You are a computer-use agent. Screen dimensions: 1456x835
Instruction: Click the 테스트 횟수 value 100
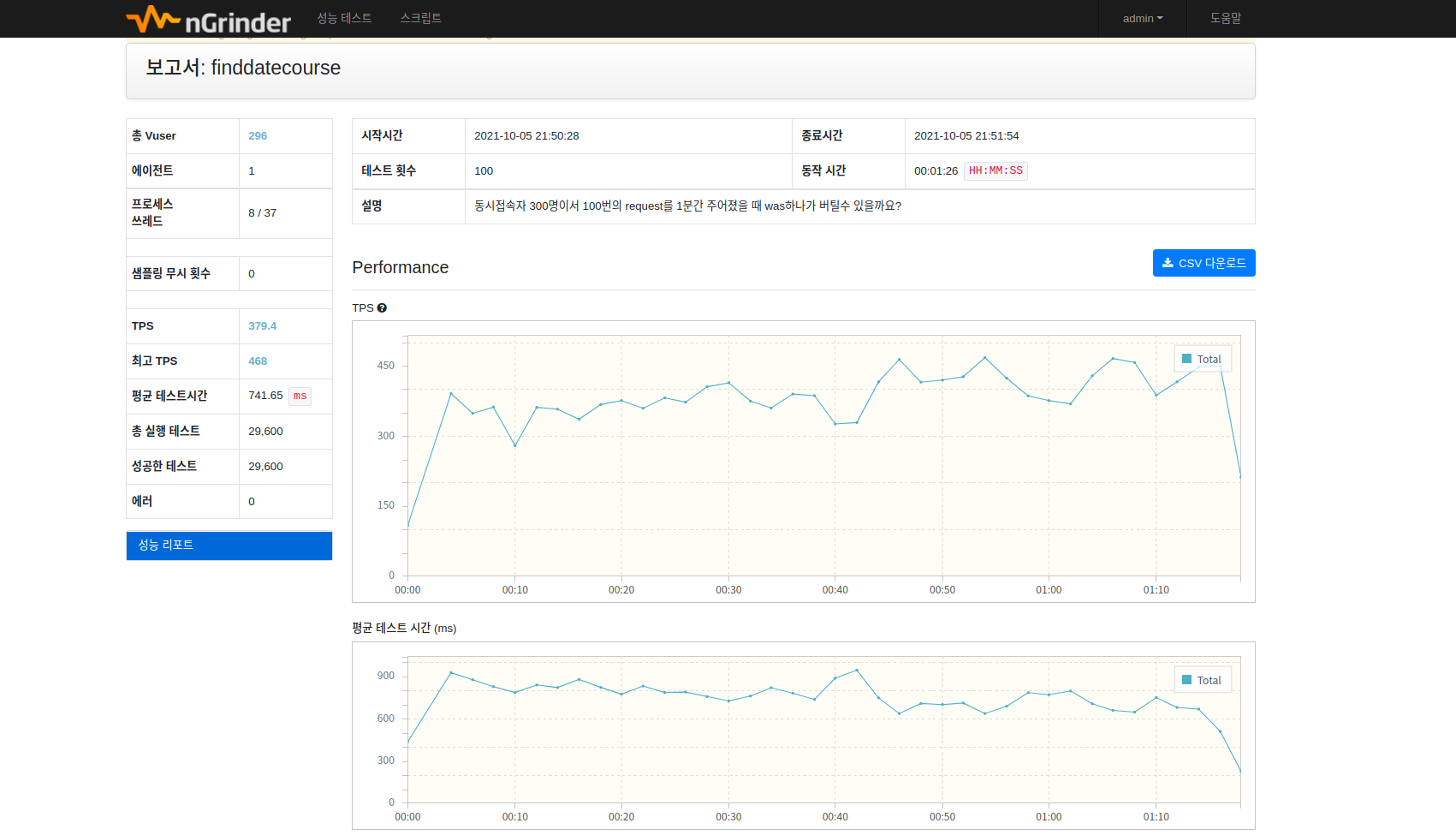pos(484,171)
